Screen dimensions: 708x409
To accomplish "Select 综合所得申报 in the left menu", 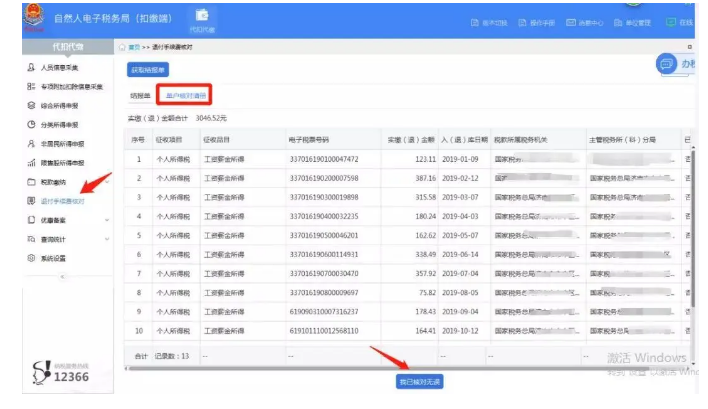I will tap(60, 105).
